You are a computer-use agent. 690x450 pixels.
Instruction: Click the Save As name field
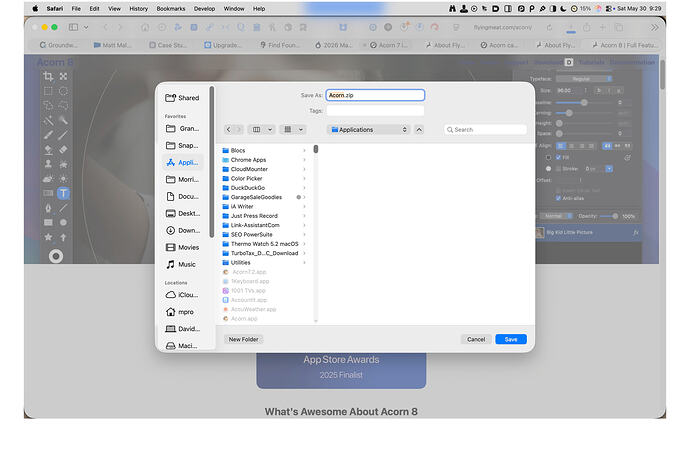(x=375, y=95)
